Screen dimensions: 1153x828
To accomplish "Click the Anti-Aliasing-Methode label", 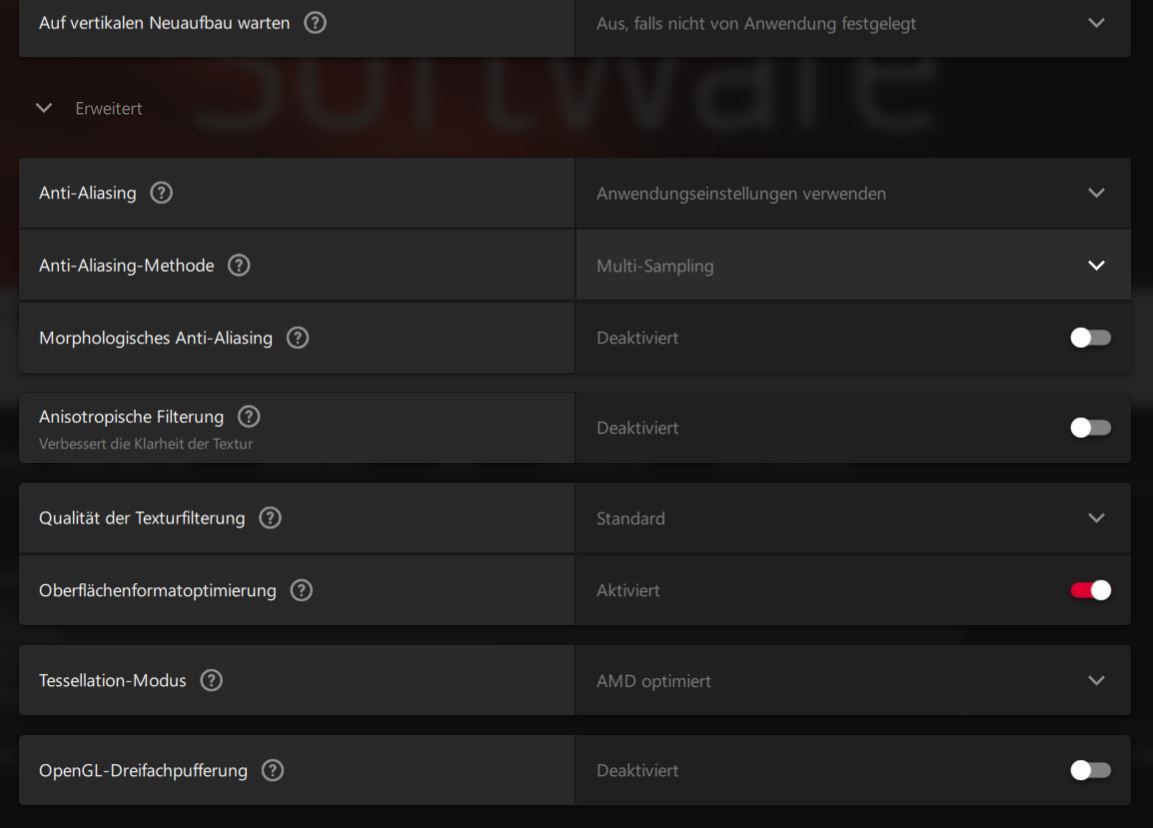I will (126, 265).
